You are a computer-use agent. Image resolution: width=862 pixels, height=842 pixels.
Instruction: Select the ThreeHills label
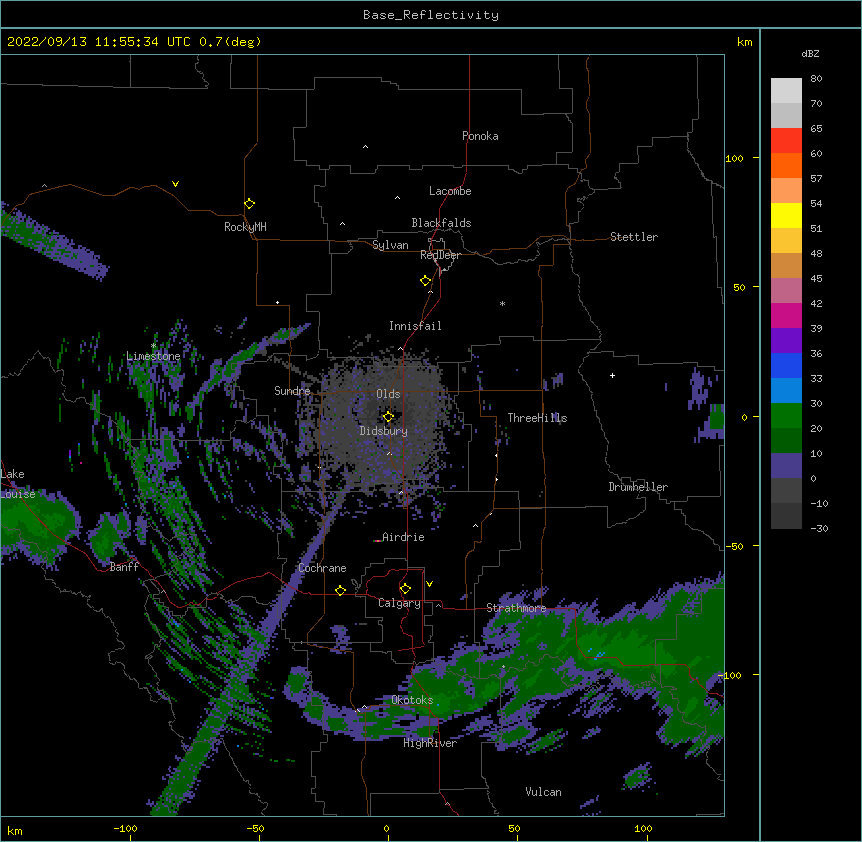click(537, 418)
